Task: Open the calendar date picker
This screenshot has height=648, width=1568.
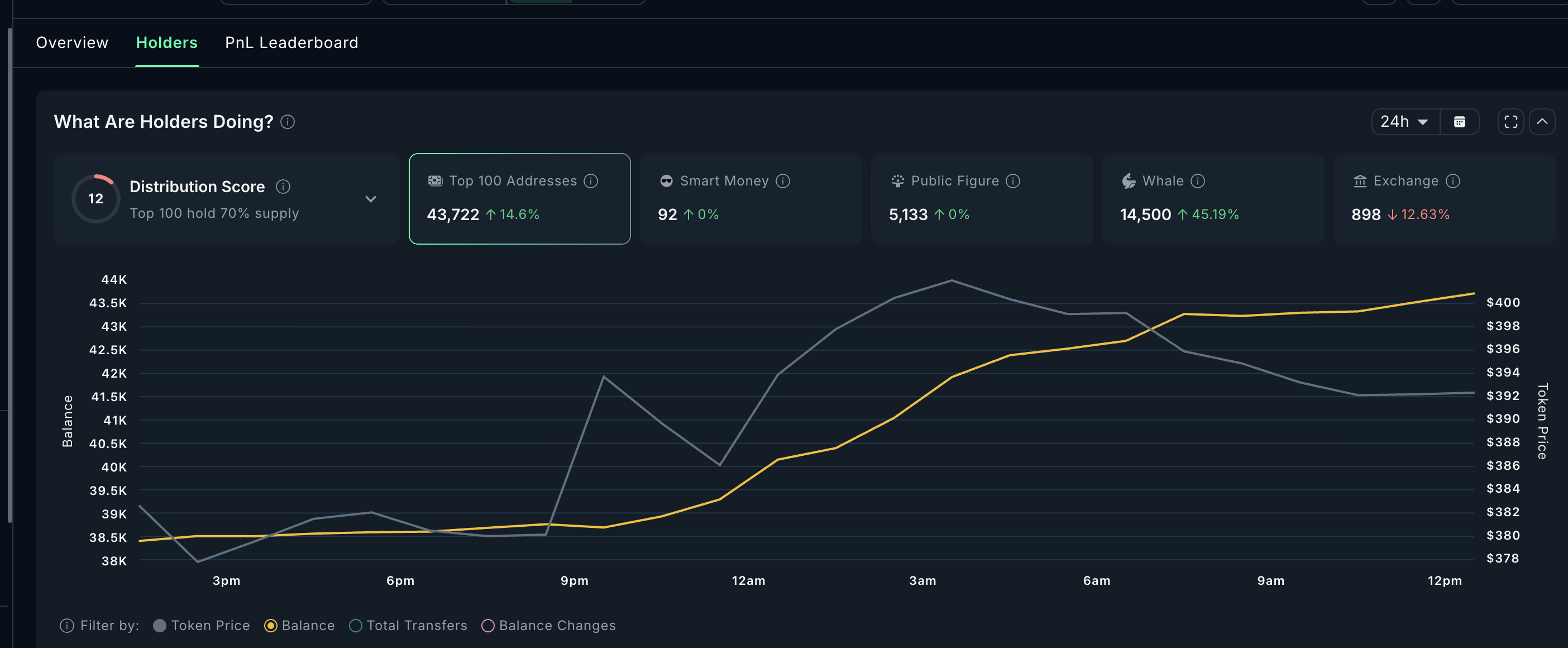Action: point(1460,121)
